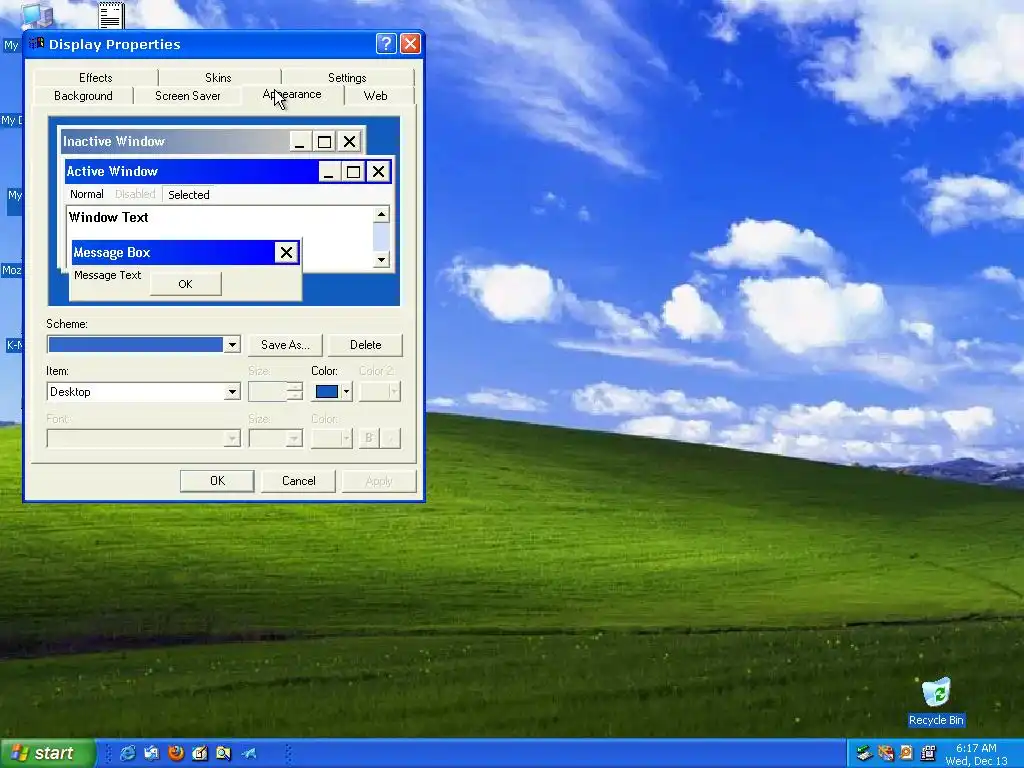1024x768 pixels.
Task: Click Selected menu item in preview
Action: [x=189, y=195]
